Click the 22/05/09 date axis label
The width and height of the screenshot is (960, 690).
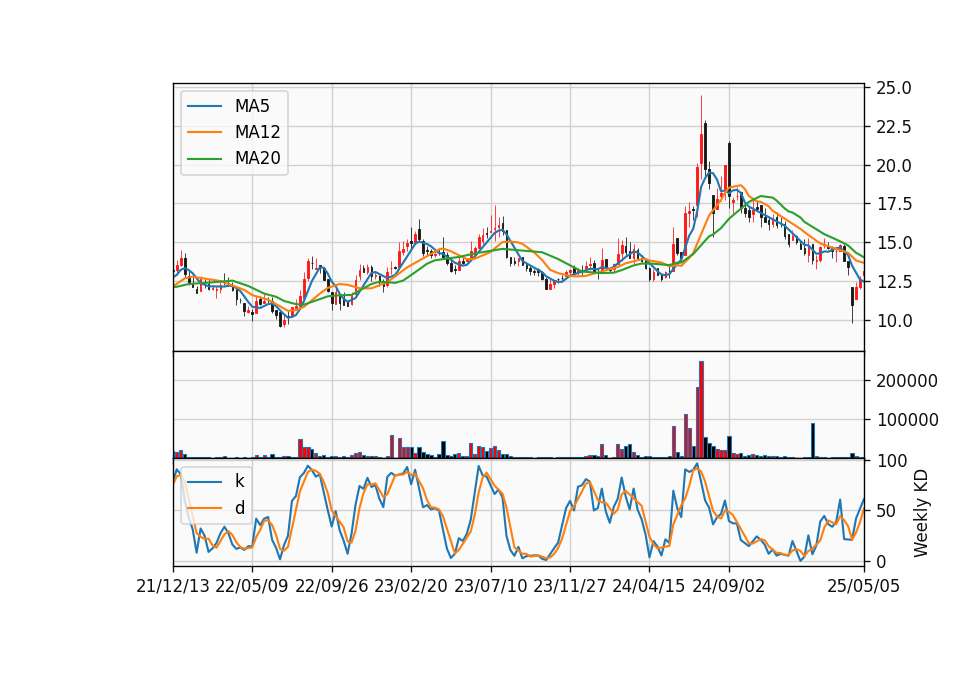pos(252,586)
